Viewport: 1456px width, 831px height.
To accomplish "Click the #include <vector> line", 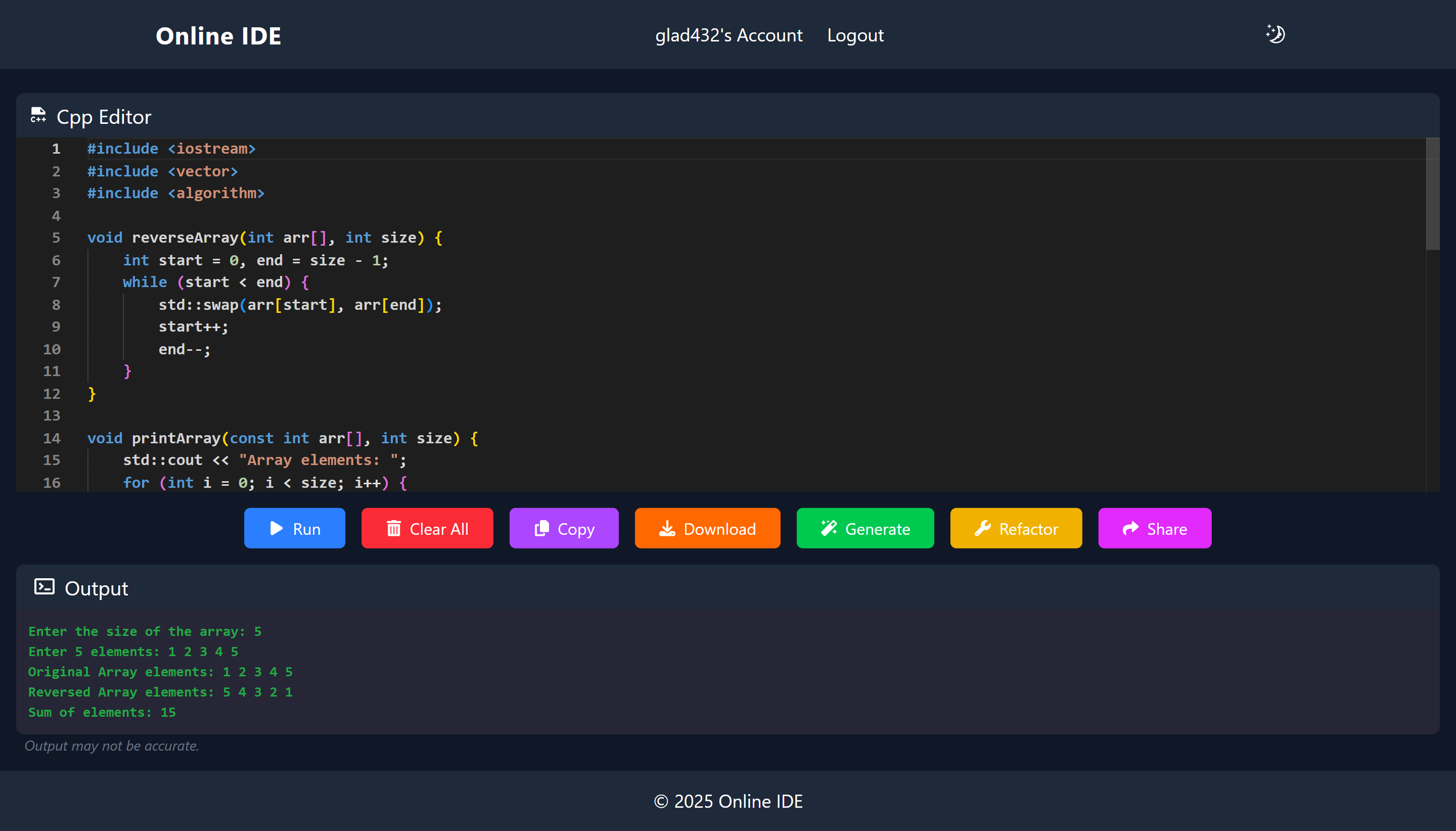I will [163, 171].
